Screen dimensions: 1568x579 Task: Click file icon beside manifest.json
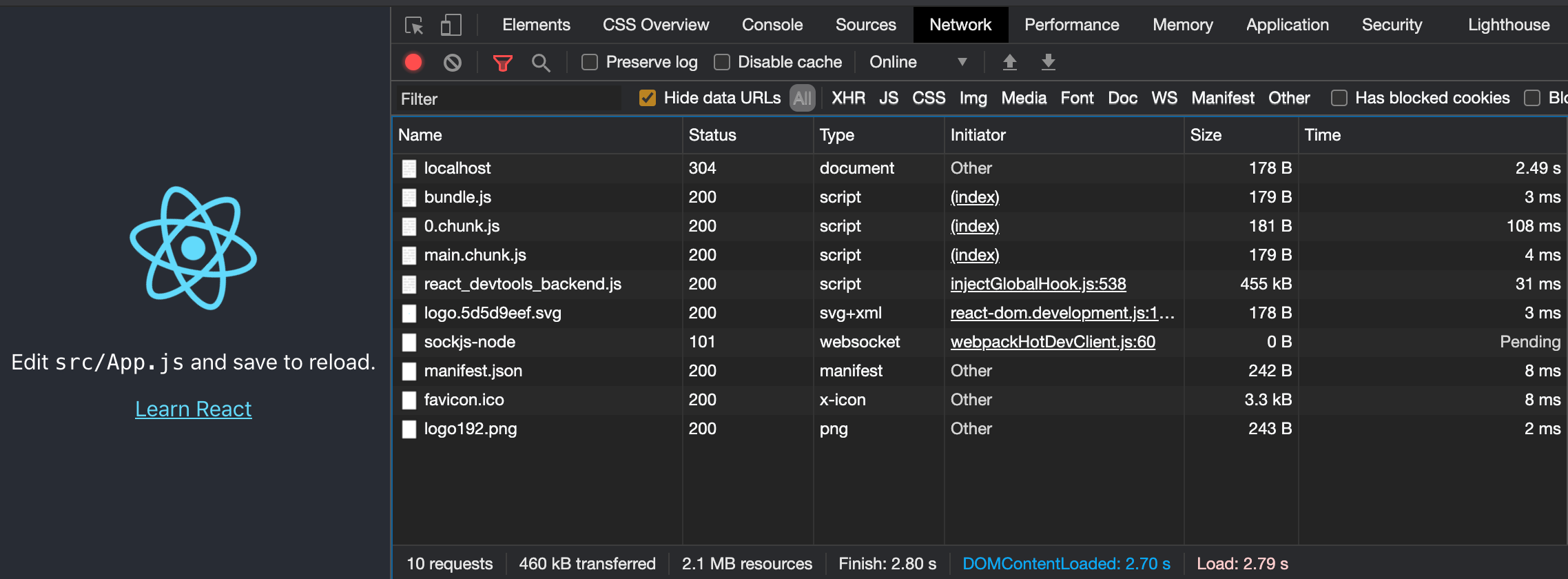409,371
